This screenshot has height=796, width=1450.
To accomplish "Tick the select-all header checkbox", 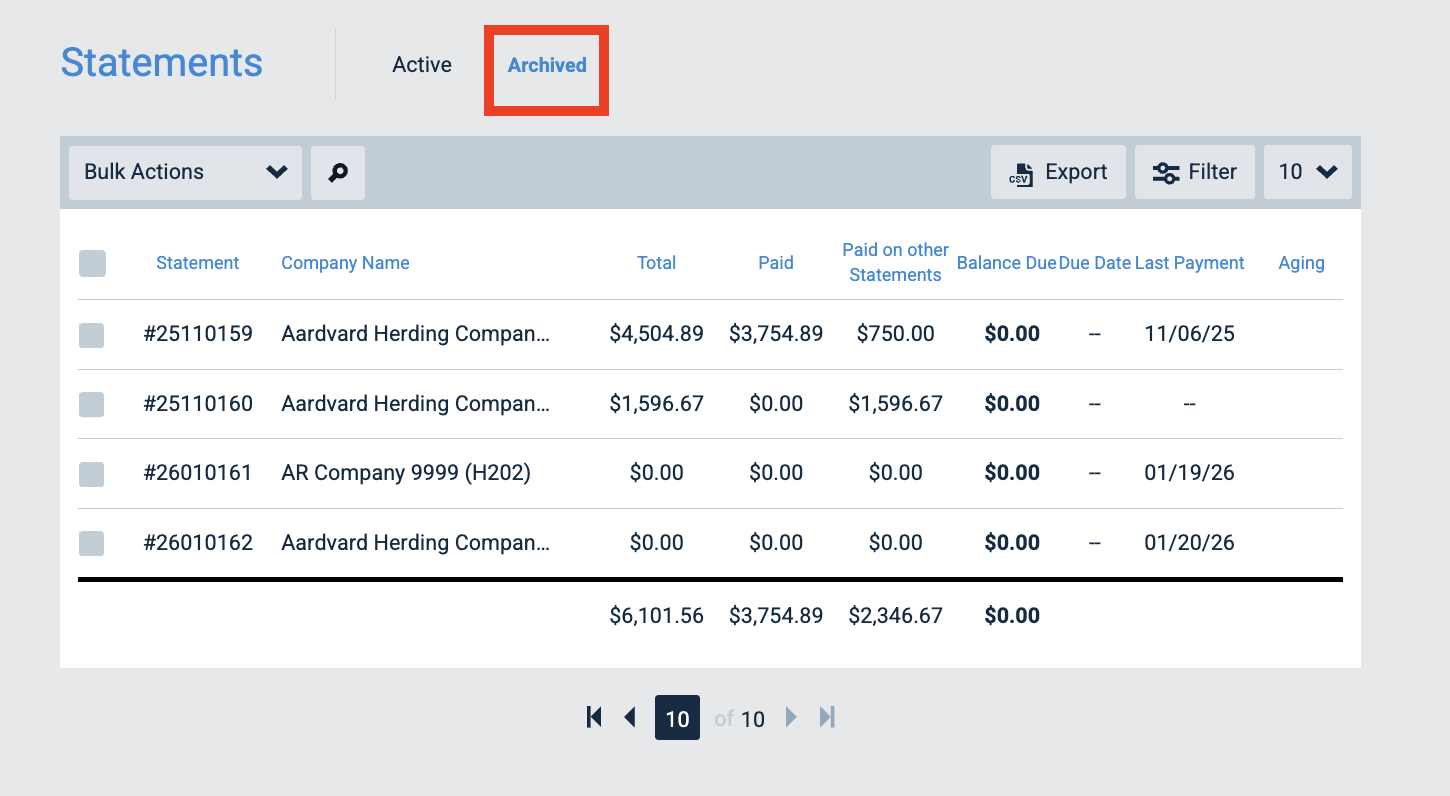I will pos(92,263).
